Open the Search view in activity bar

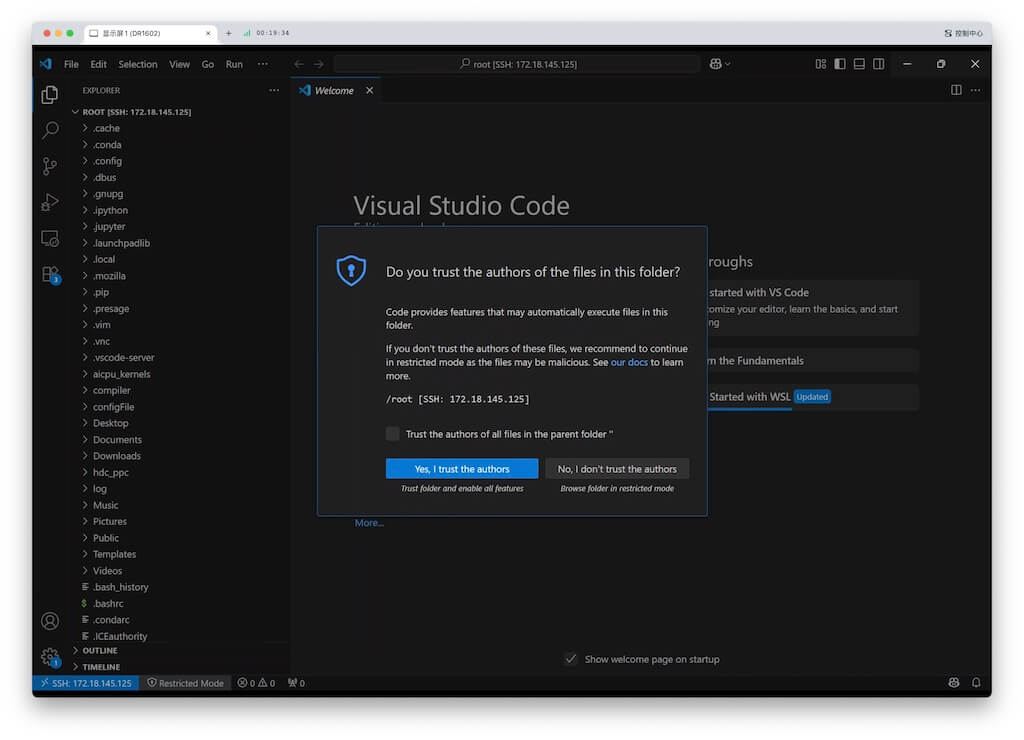[49, 130]
